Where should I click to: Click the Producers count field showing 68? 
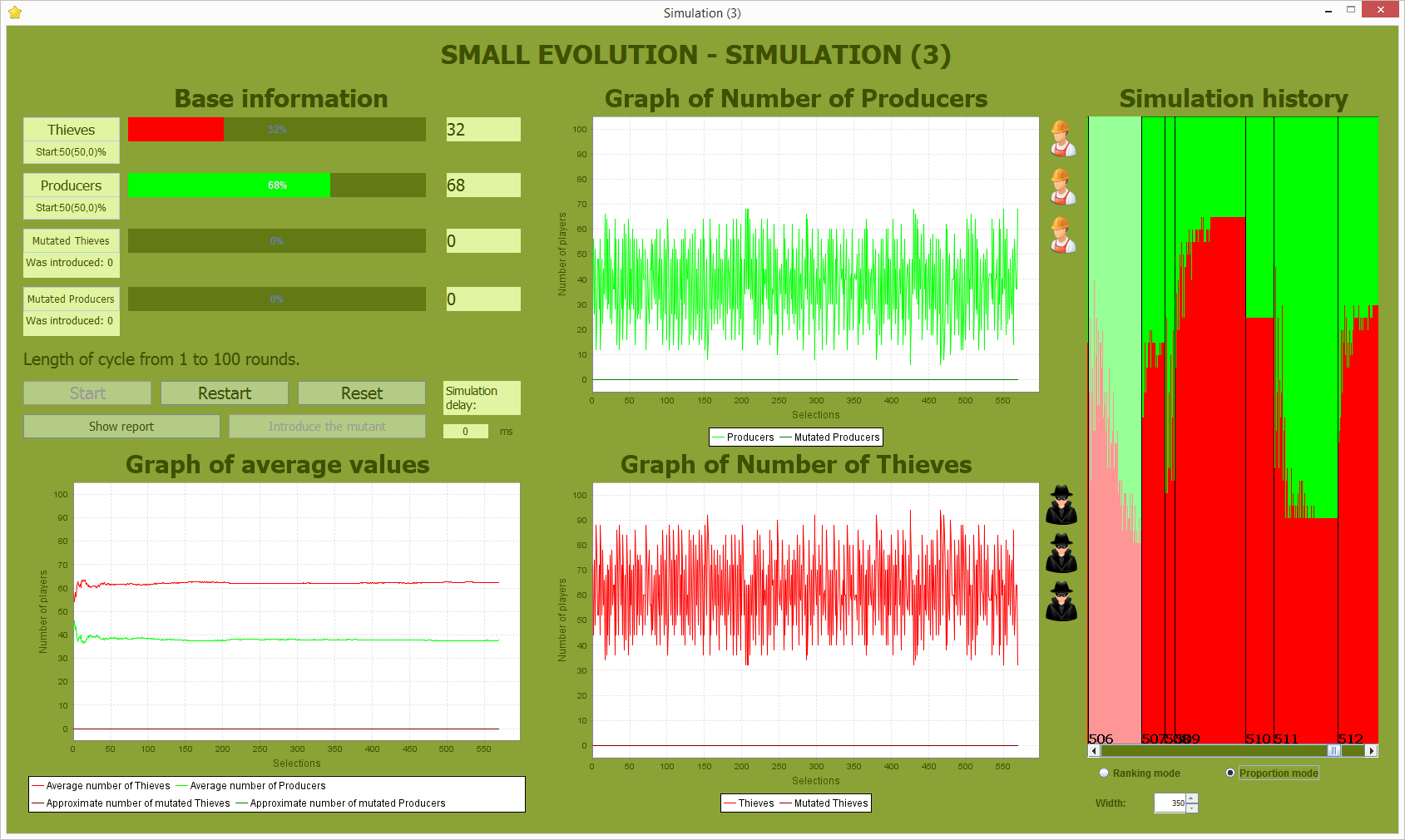pyautogui.click(x=483, y=185)
